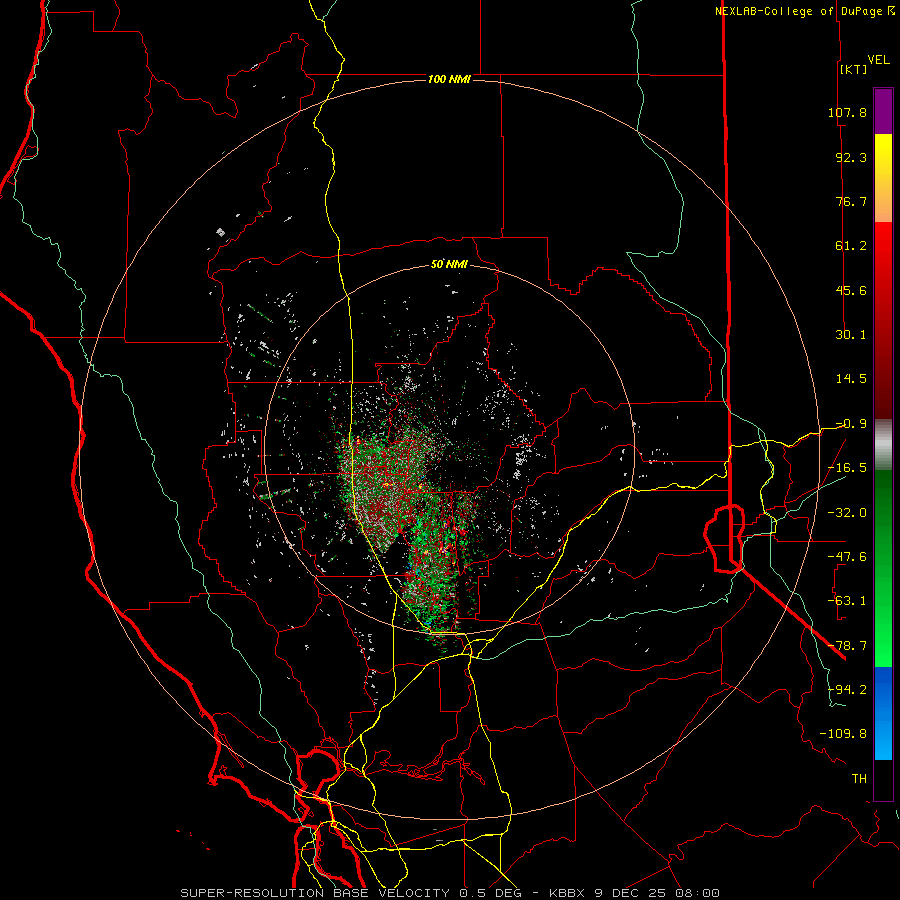900x900 pixels.
Task: Select the 107.8 legend value
Action: pos(847,112)
